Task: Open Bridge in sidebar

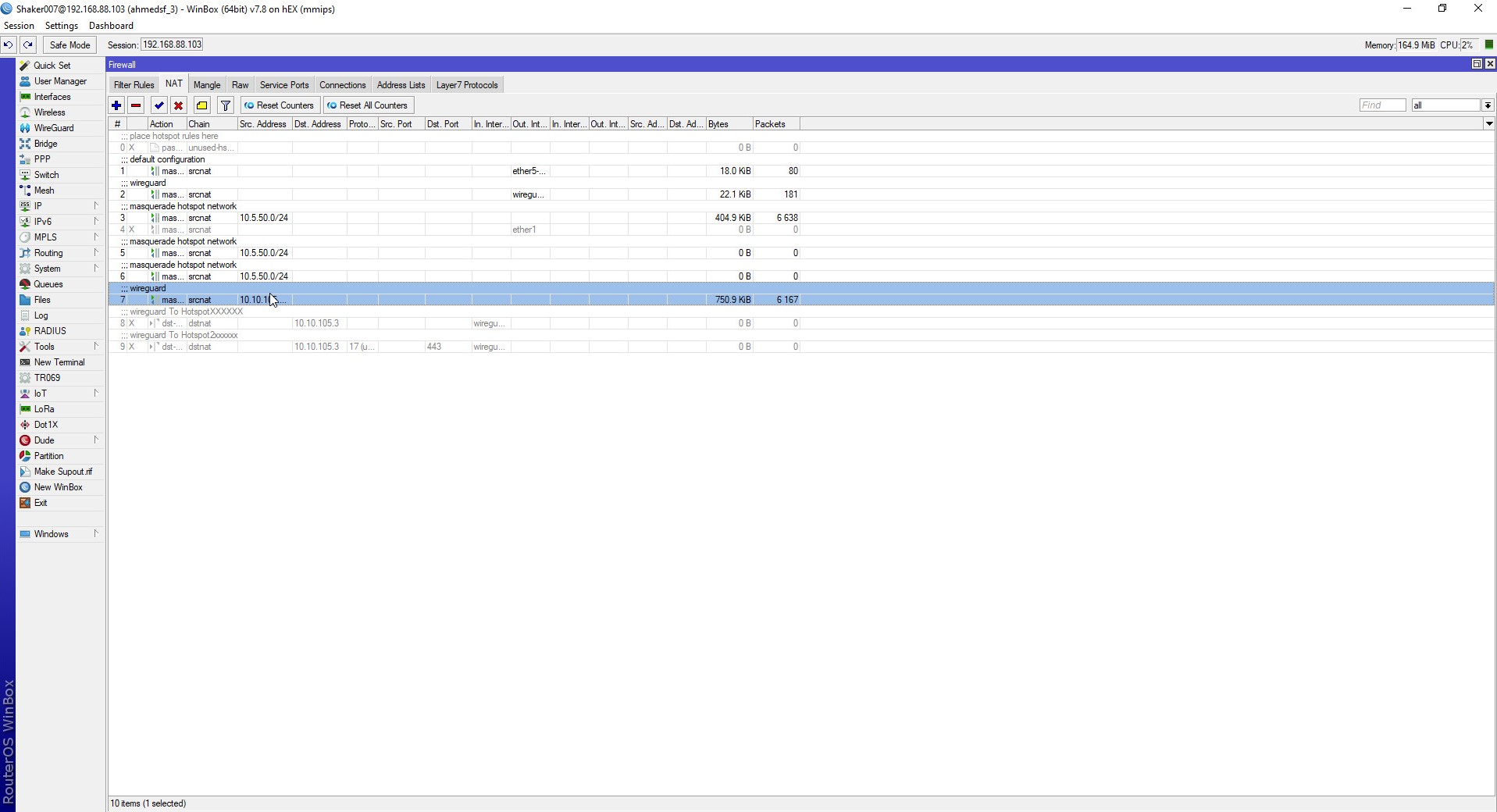Action: (x=61, y=144)
